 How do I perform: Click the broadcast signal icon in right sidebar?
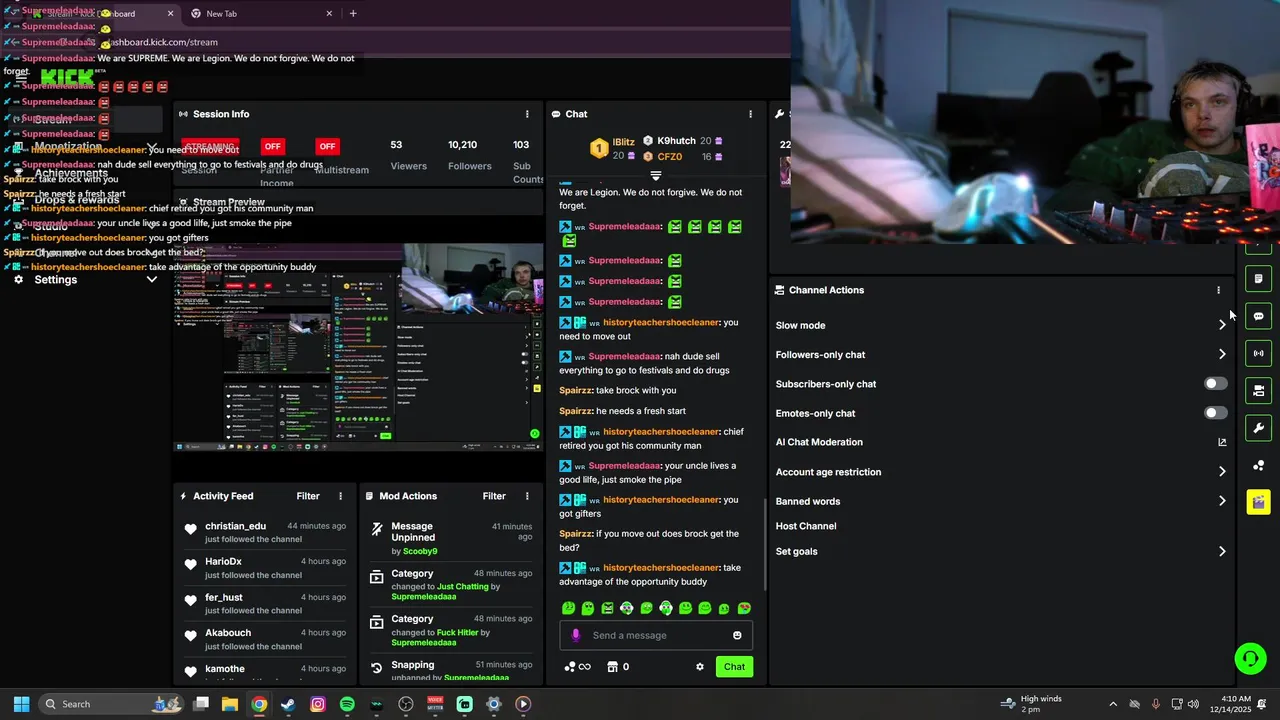1258,353
